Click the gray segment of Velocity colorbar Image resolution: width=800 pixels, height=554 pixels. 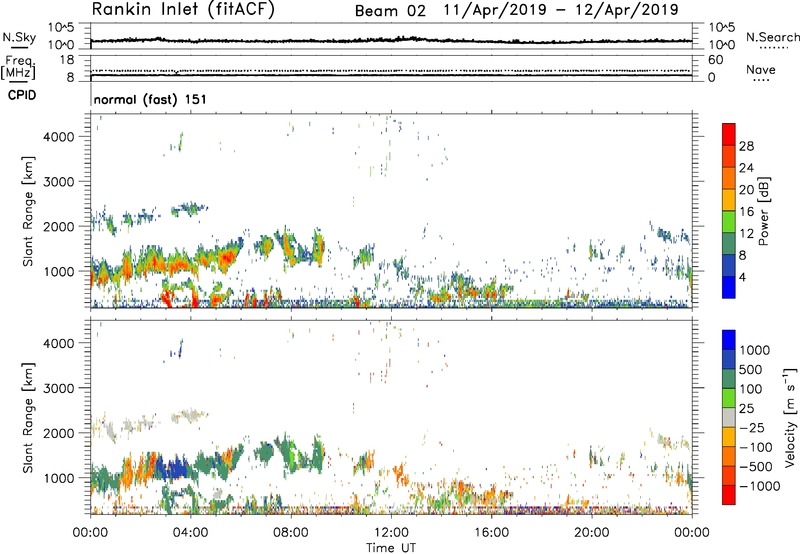coord(729,417)
